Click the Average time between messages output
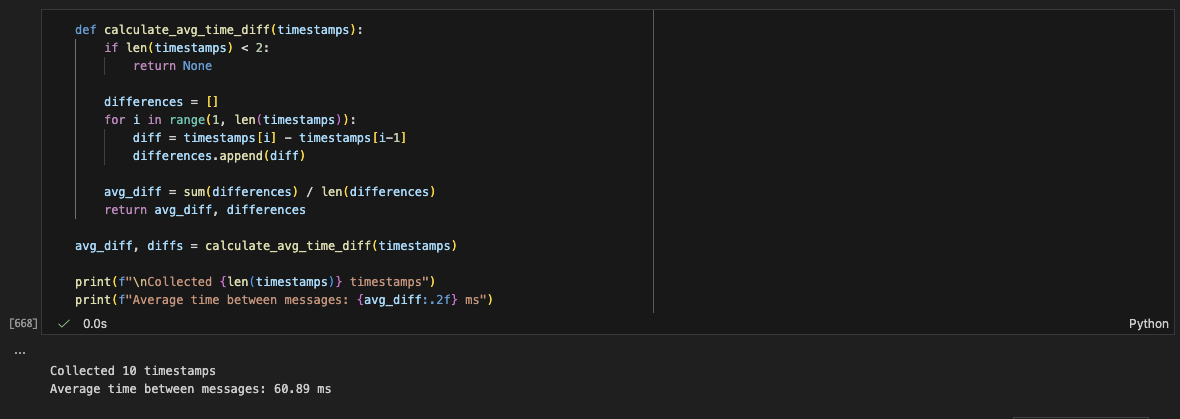Screen dimensions: 1180x419 tap(190, 388)
